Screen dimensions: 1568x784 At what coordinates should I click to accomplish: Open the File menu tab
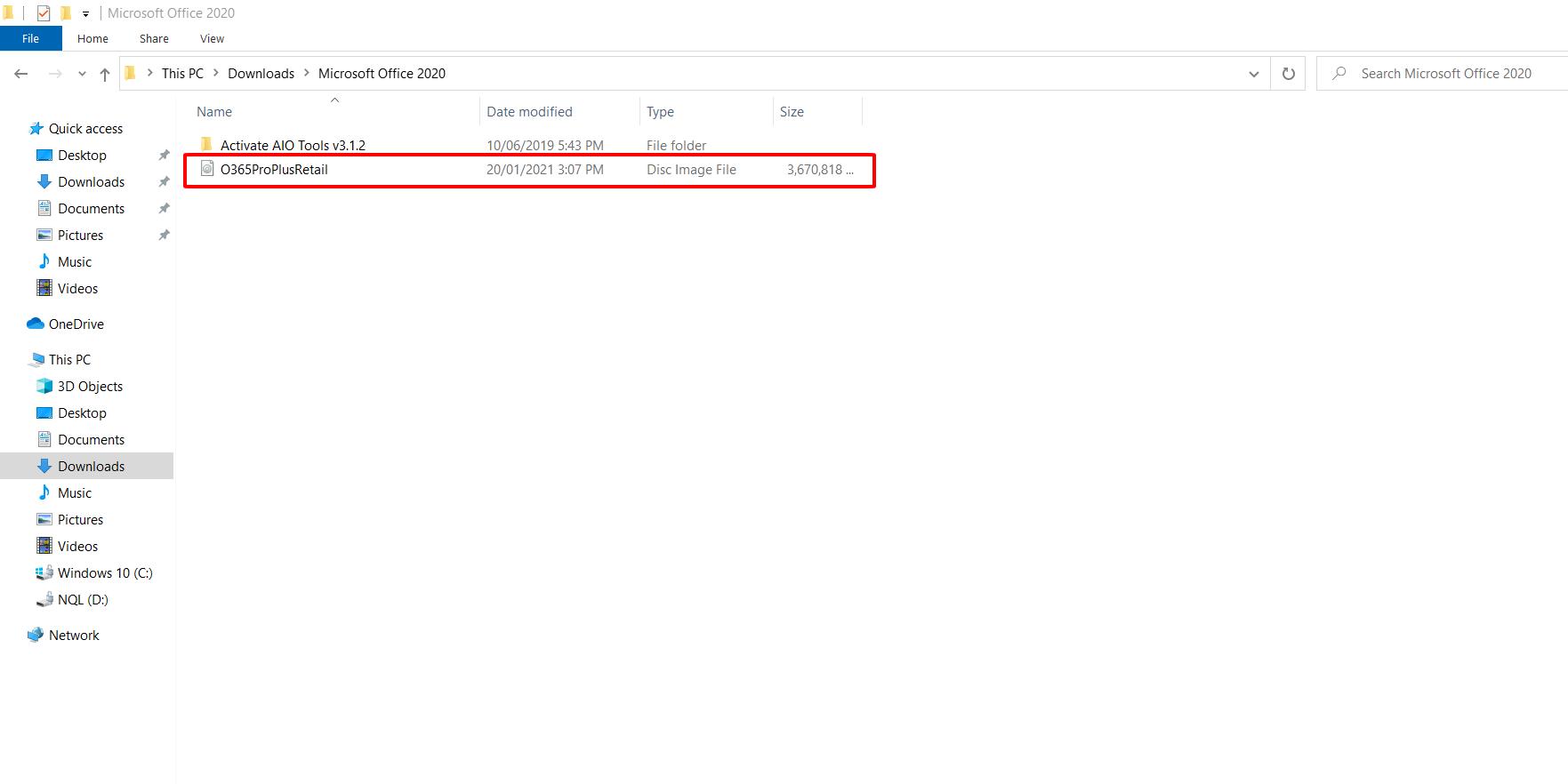[31, 38]
